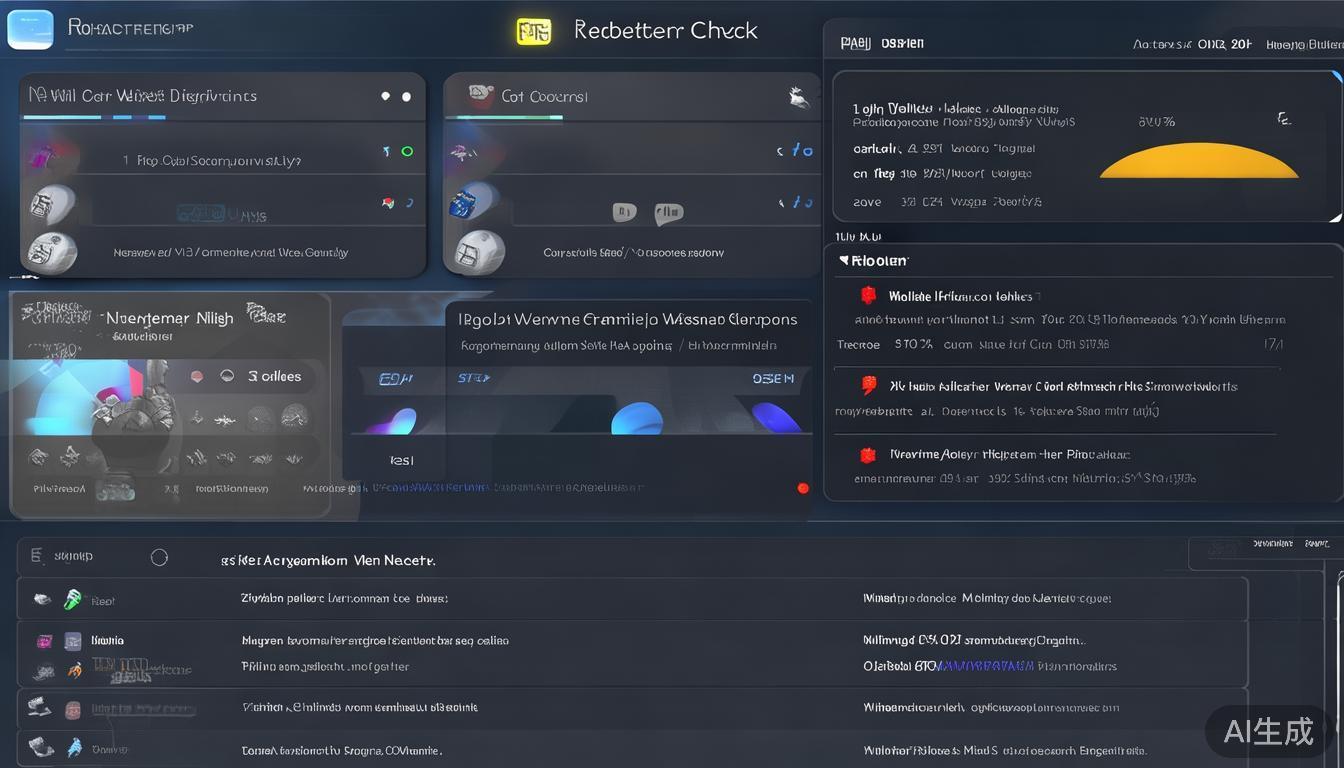Screen dimensions: 1344x768
Task: Click the pink square icon in bottom list
Action: 44,641
